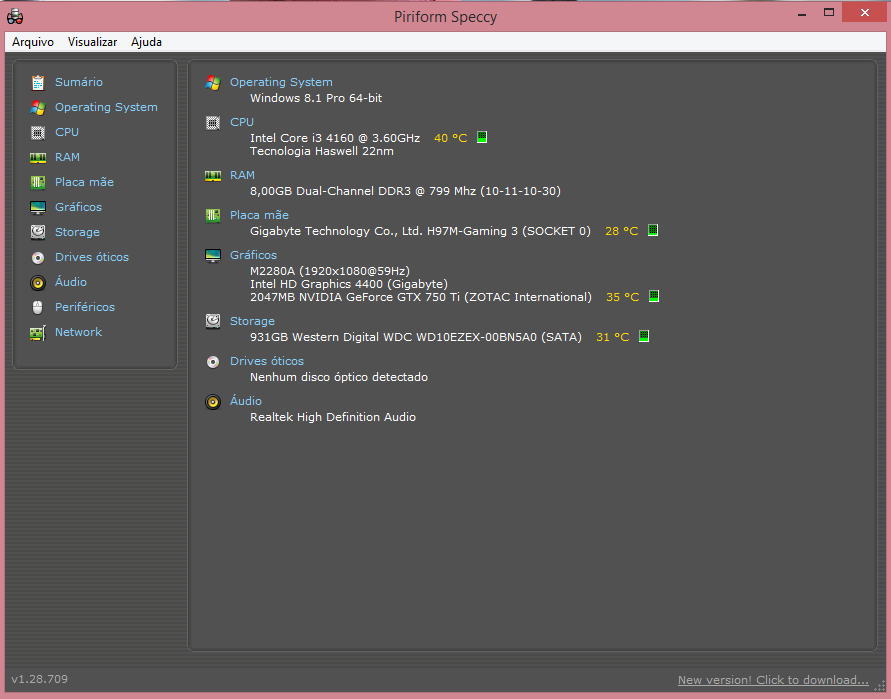Click the Periféricos mouse icon in sidebar
This screenshot has width=891, height=699.
pyautogui.click(x=38, y=307)
